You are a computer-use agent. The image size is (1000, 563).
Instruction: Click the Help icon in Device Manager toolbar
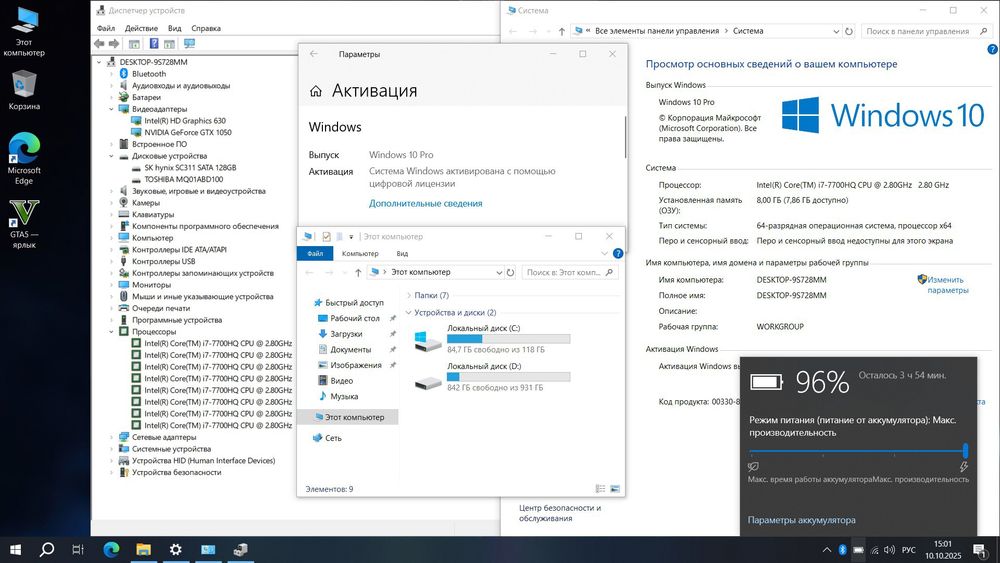coord(154,43)
